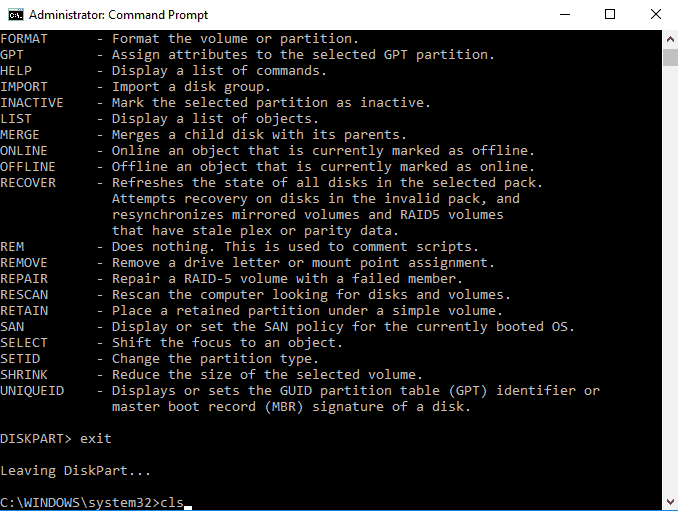The image size is (678, 511).
Task: Click the FORMAT command line
Action: (x=179, y=38)
